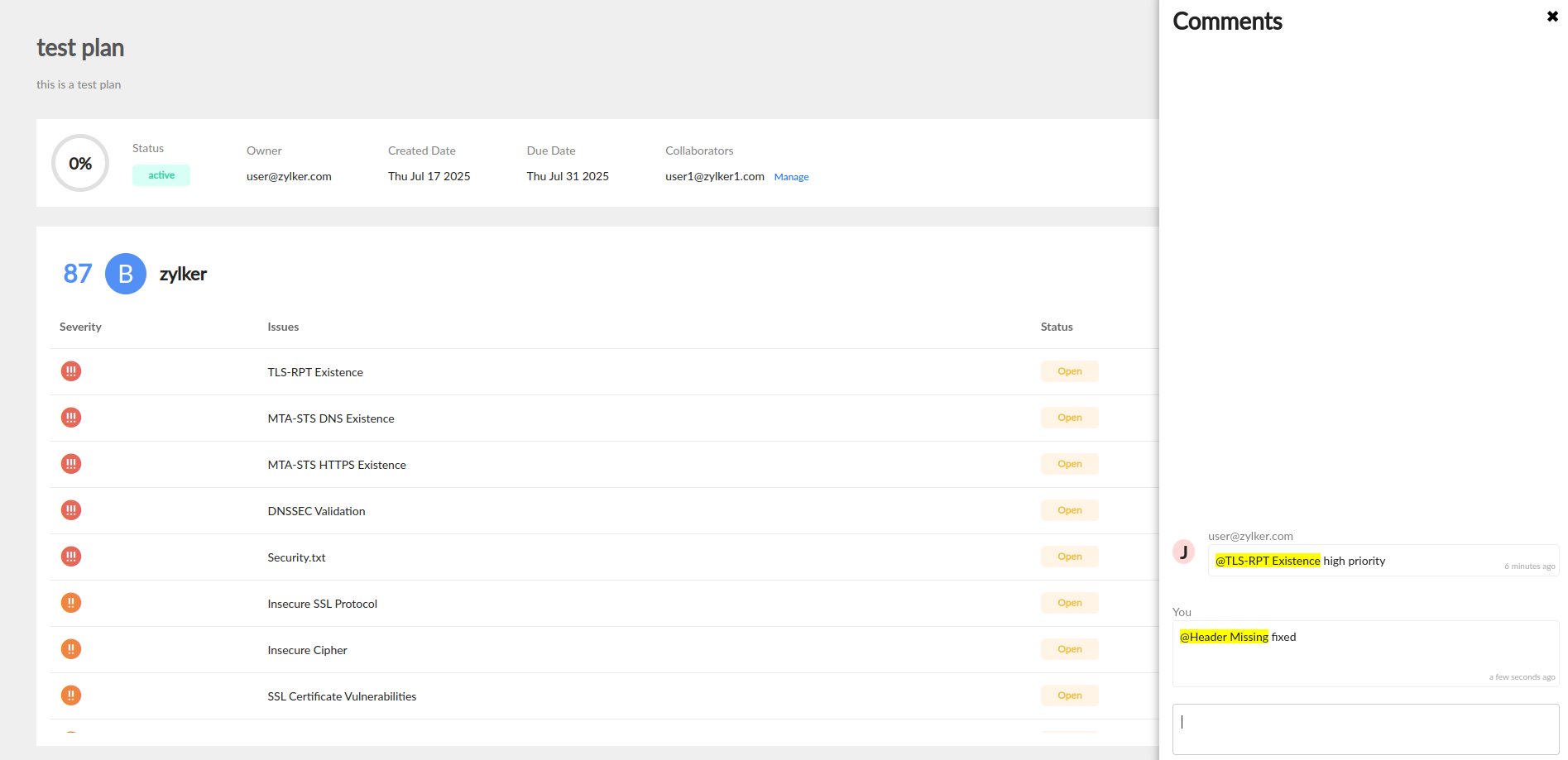Click the Open status of TLS-RPT Existence
Screen dimensions: 1568x760
pos(1069,371)
